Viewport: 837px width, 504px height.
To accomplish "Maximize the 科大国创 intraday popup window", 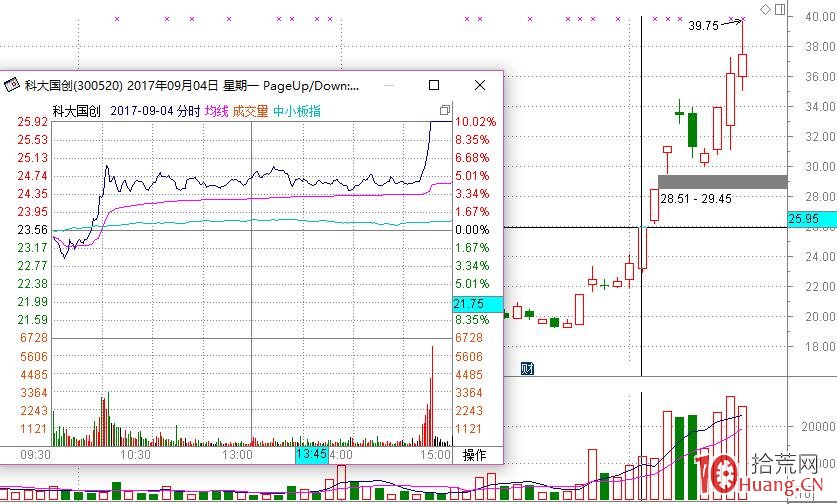I will point(434,86).
